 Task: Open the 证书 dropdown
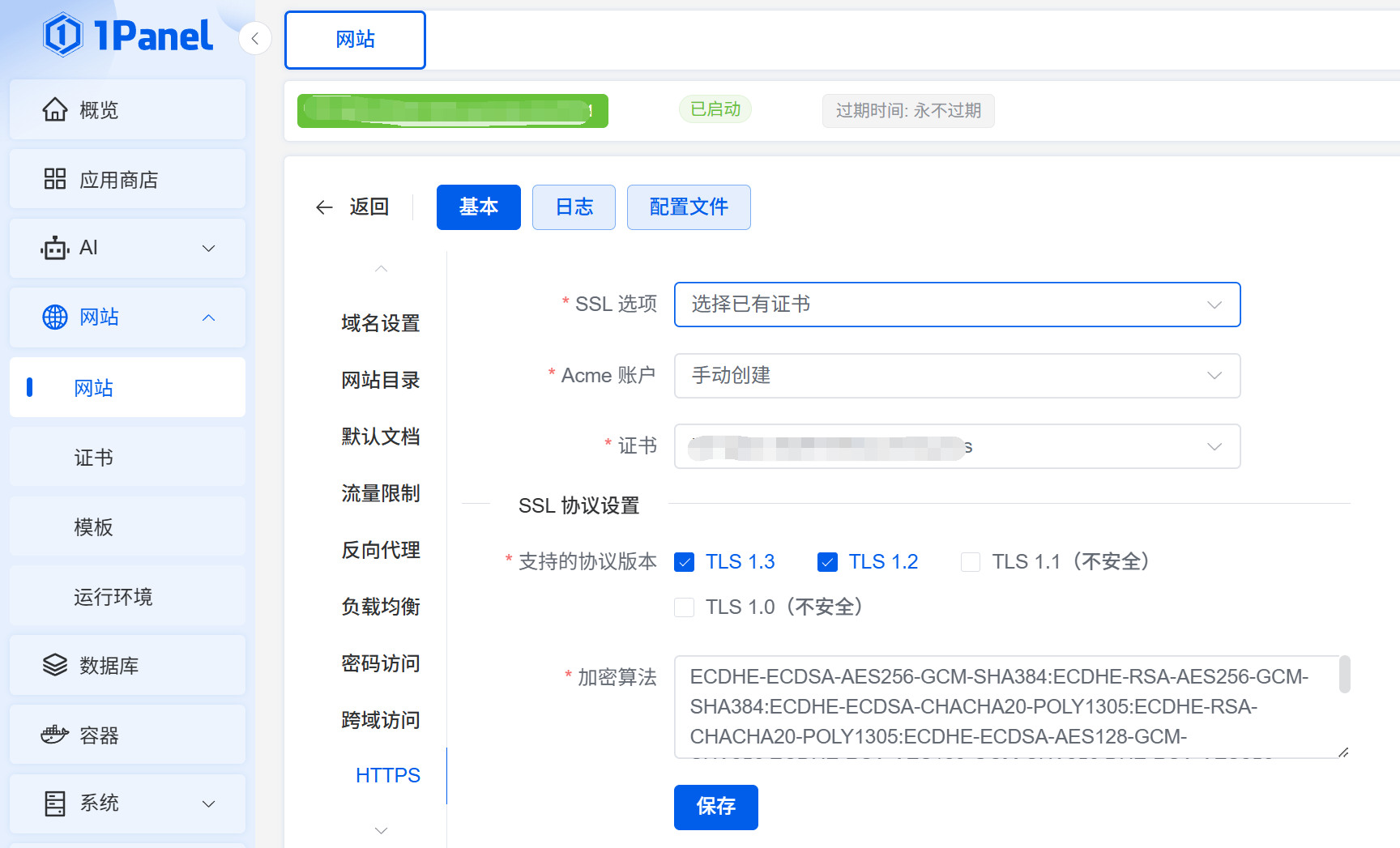click(x=957, y=446)
